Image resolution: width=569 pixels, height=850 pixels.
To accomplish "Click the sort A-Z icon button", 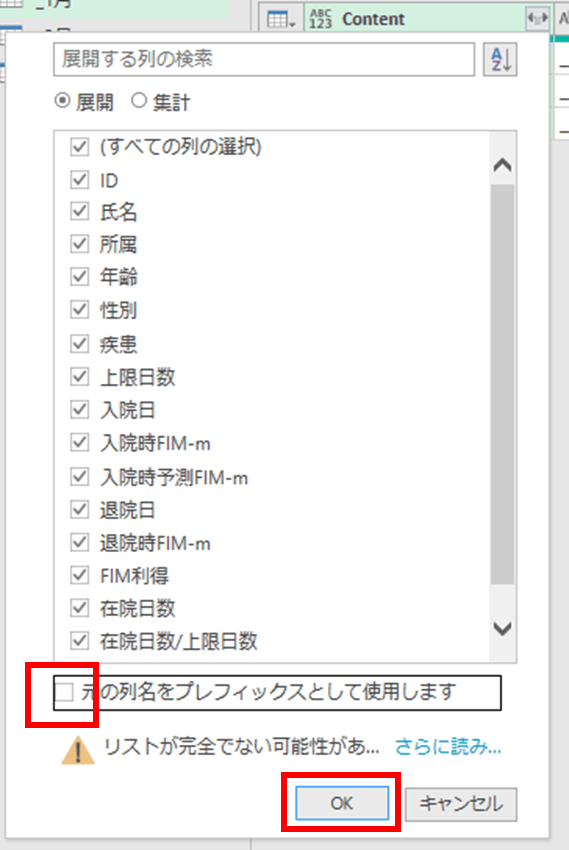I will pos(500,59).
